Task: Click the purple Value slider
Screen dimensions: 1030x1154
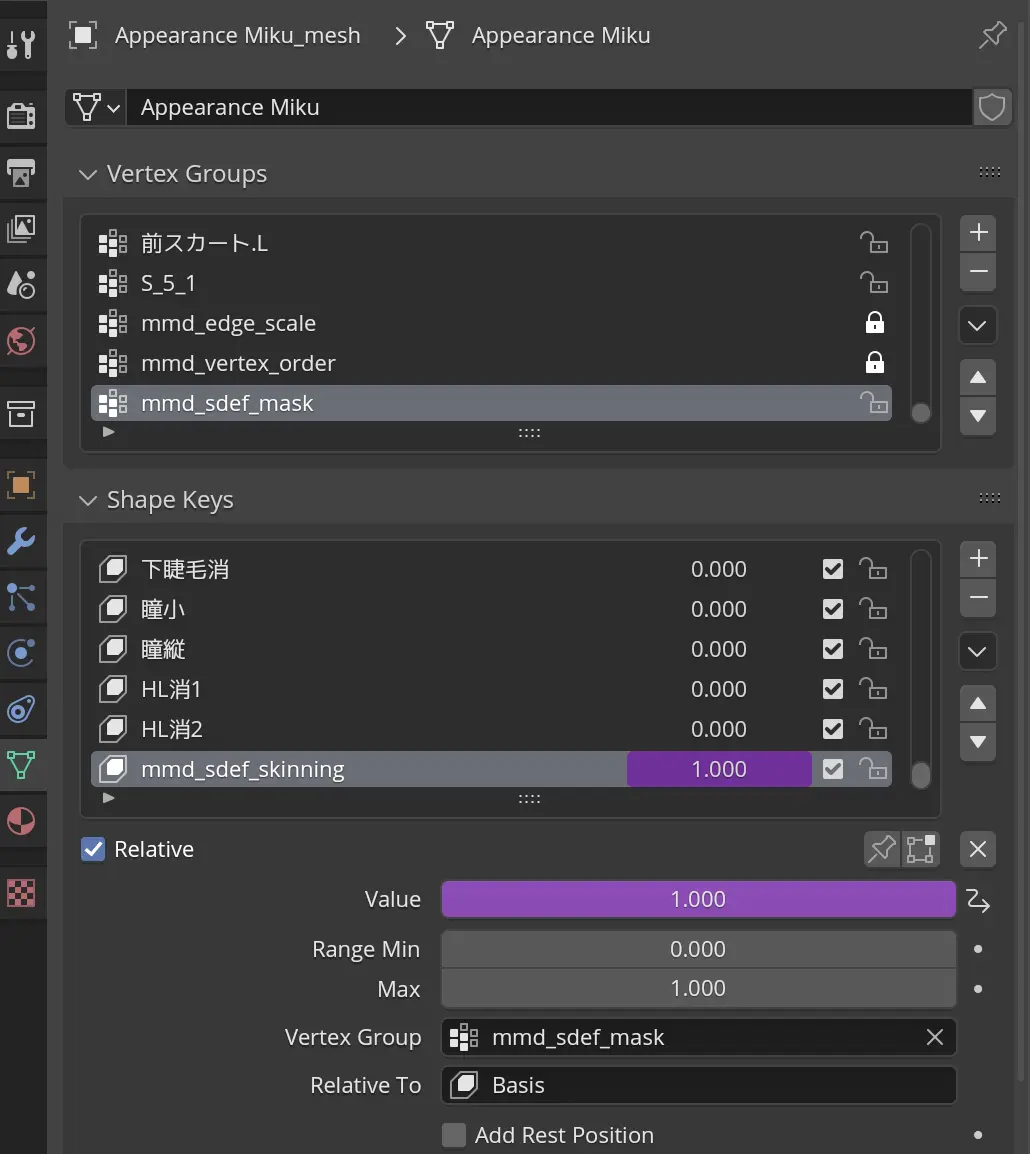Action: pyautogui.click(x=698, y=899)
